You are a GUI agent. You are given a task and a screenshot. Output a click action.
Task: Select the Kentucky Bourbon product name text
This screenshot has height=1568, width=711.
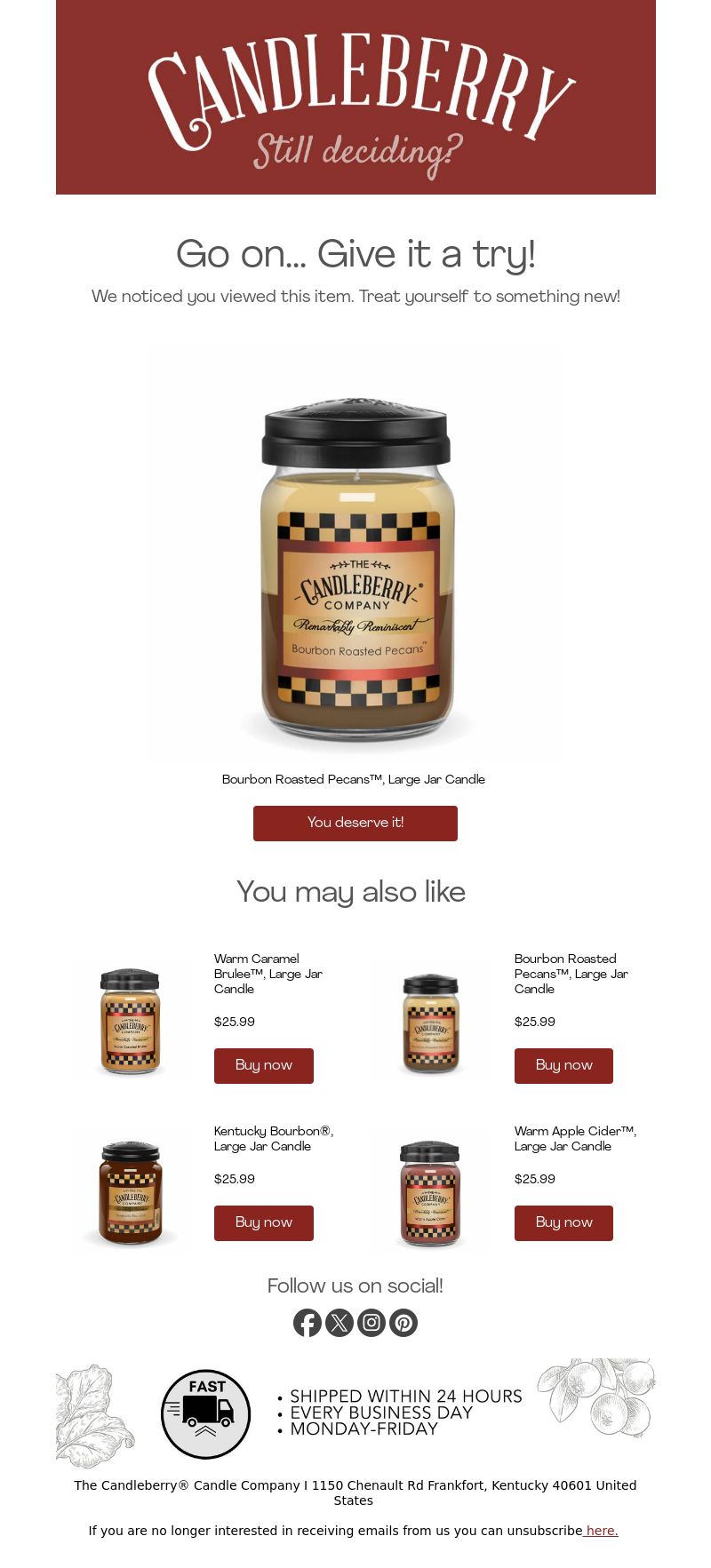click(x=274, y=1138)
